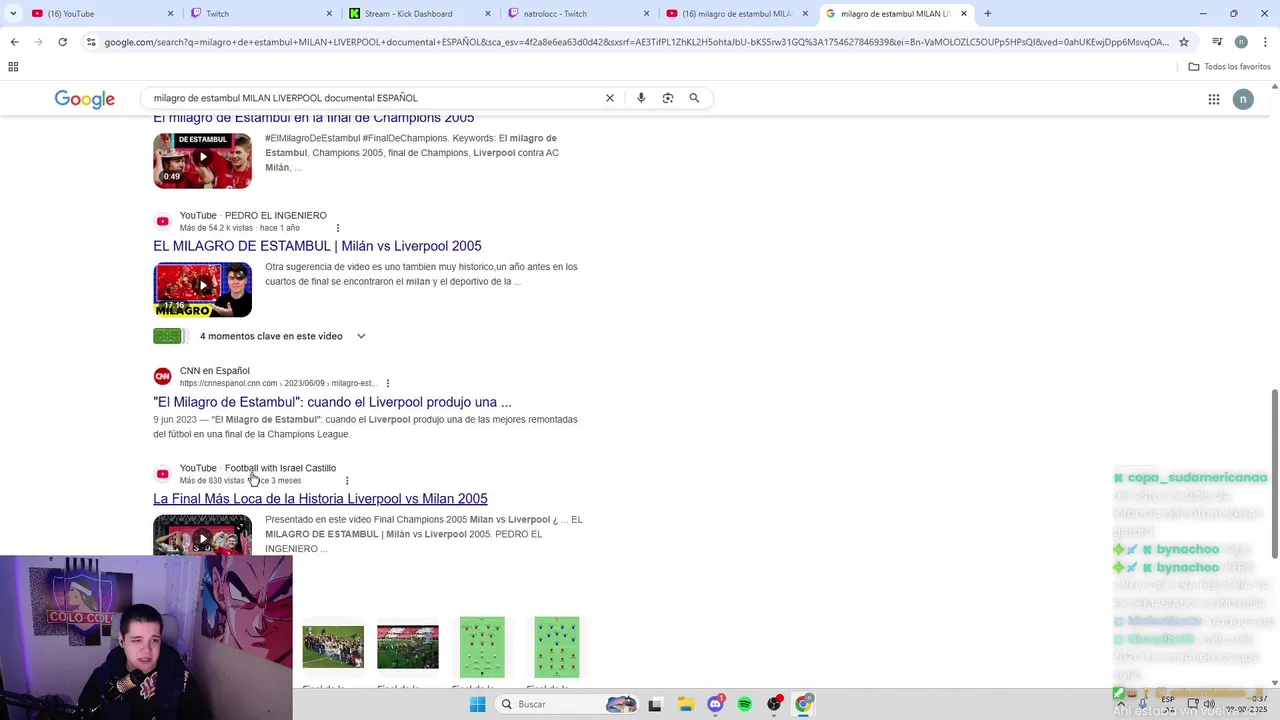Start voice search with microphone icon
The width and height of the screenshot is (1280, 720).
click(x=641, y=98)
